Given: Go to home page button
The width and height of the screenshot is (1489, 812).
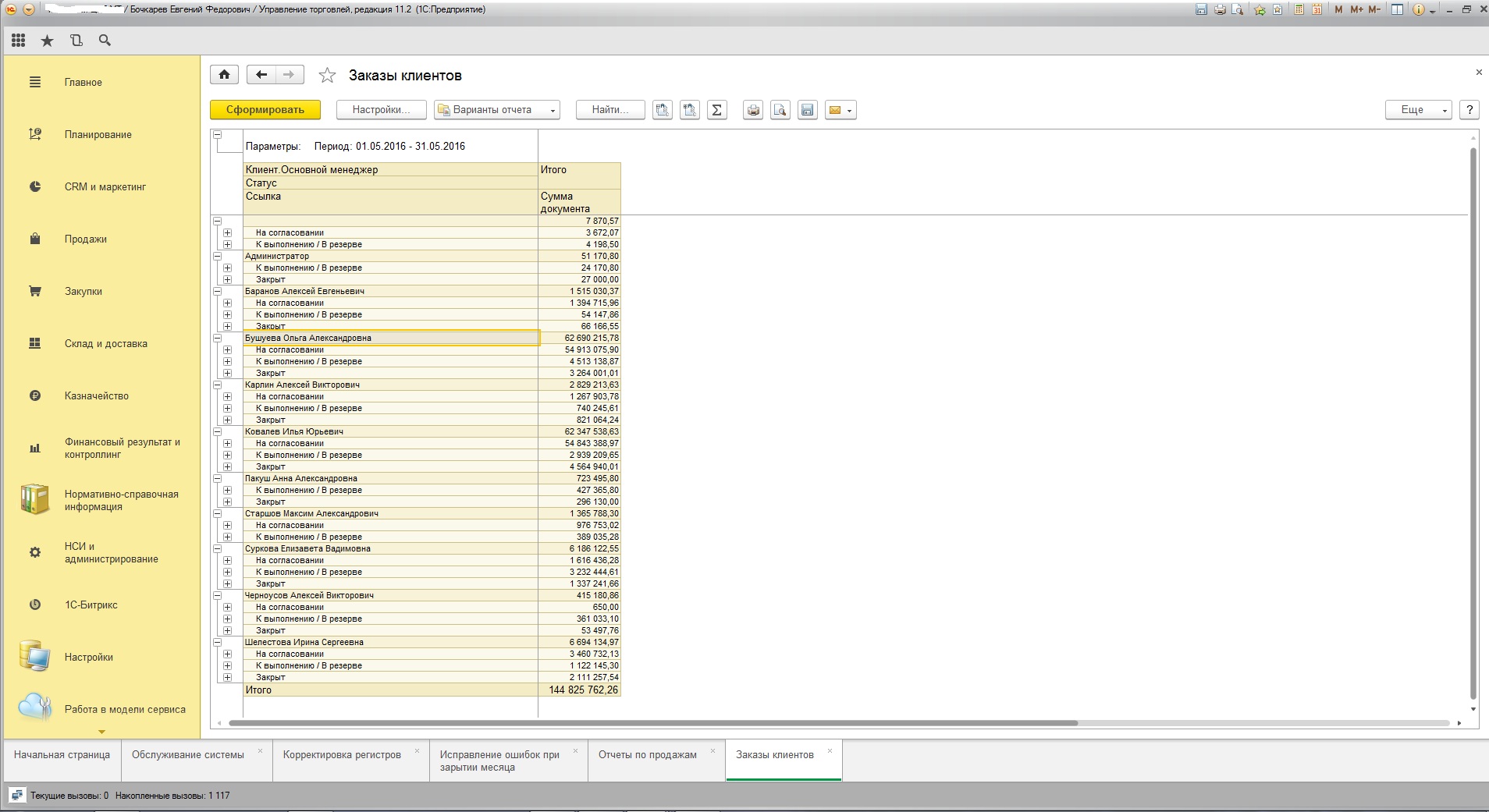Looking at the screenshot, I should (x=224, y=75).
